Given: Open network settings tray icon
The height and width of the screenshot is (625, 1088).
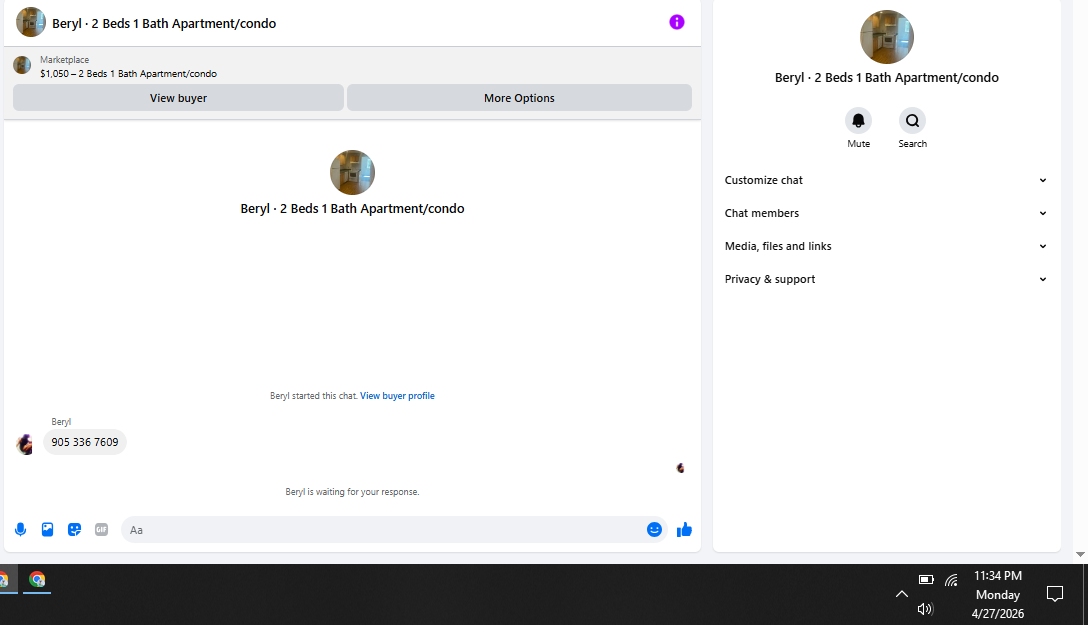Looking at the screenshot, I should click(951, 579).
